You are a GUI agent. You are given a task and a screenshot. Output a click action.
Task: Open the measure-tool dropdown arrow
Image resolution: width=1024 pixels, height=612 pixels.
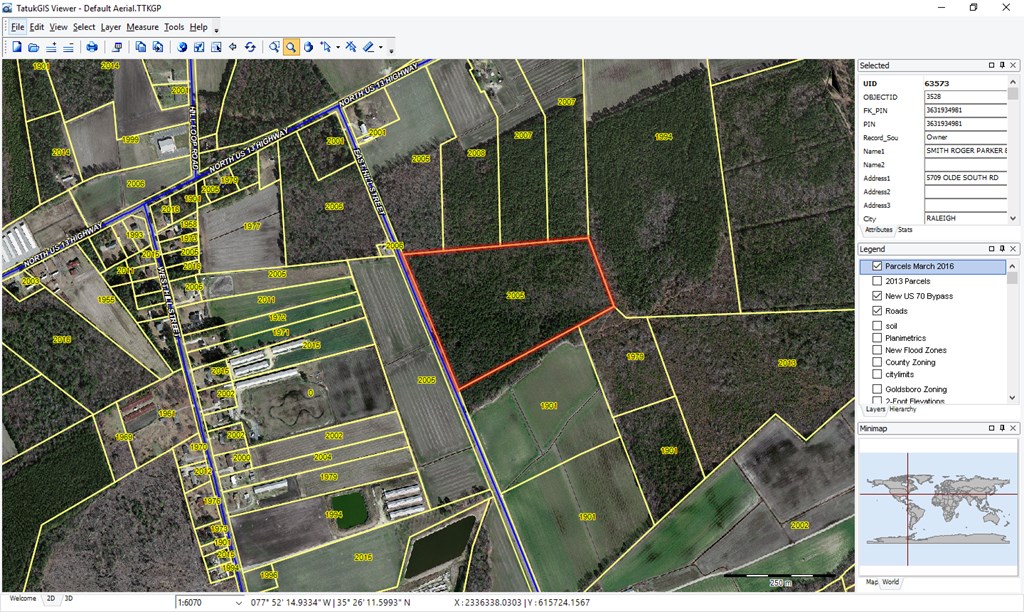(x=381, y=47)
